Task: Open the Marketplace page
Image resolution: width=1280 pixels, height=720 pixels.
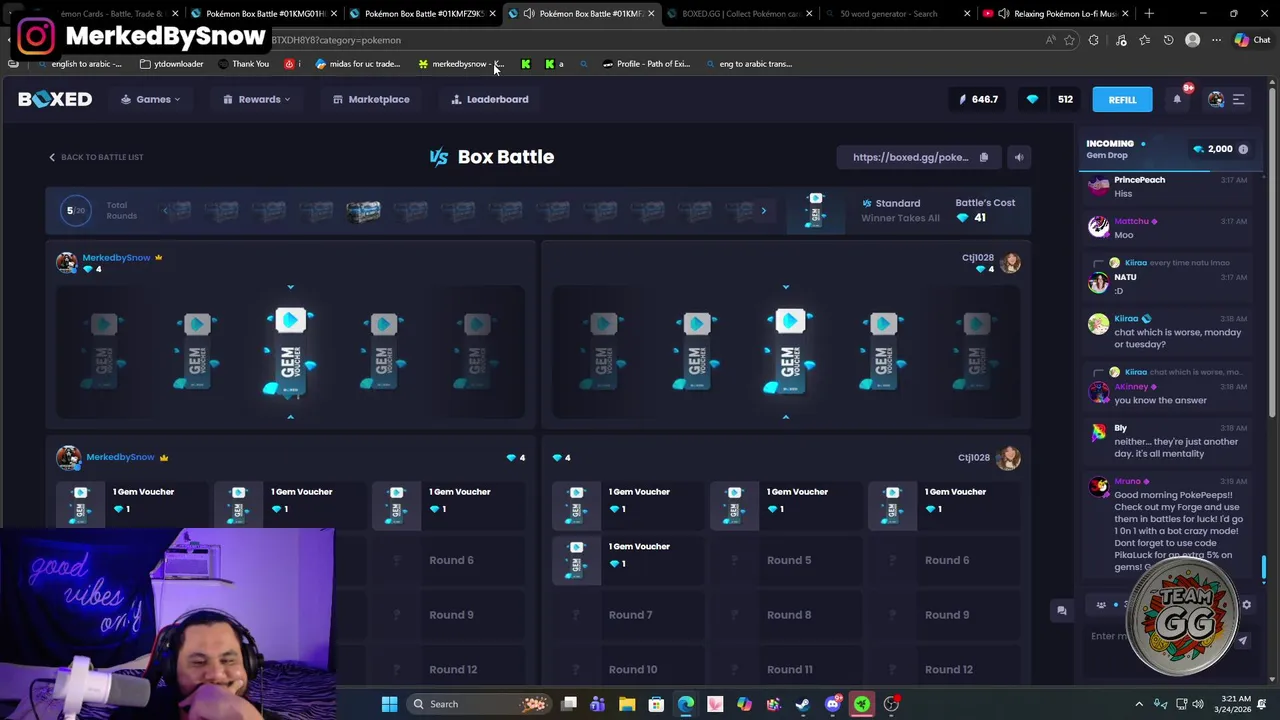Action: pos(371,99)
